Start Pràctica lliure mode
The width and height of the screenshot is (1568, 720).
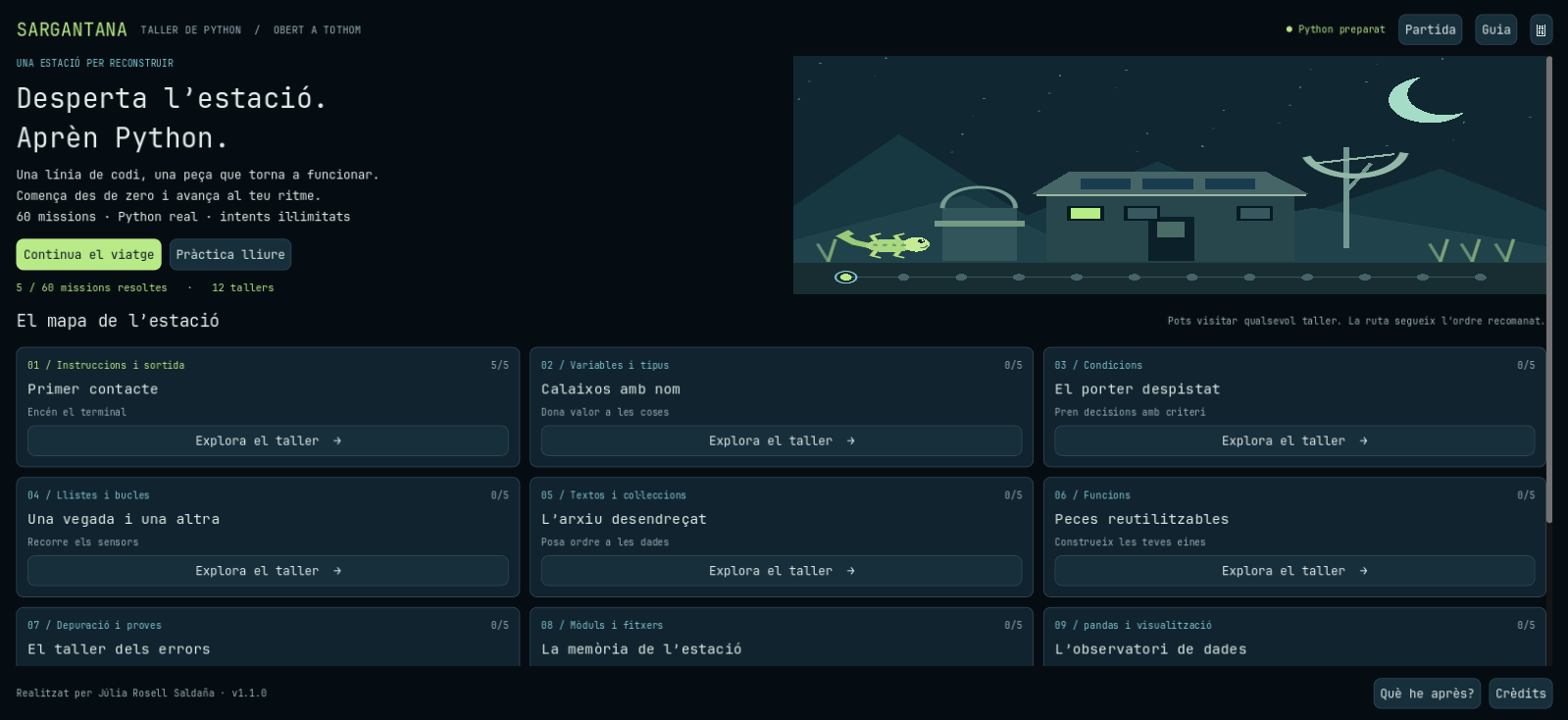tap(230, 254)
